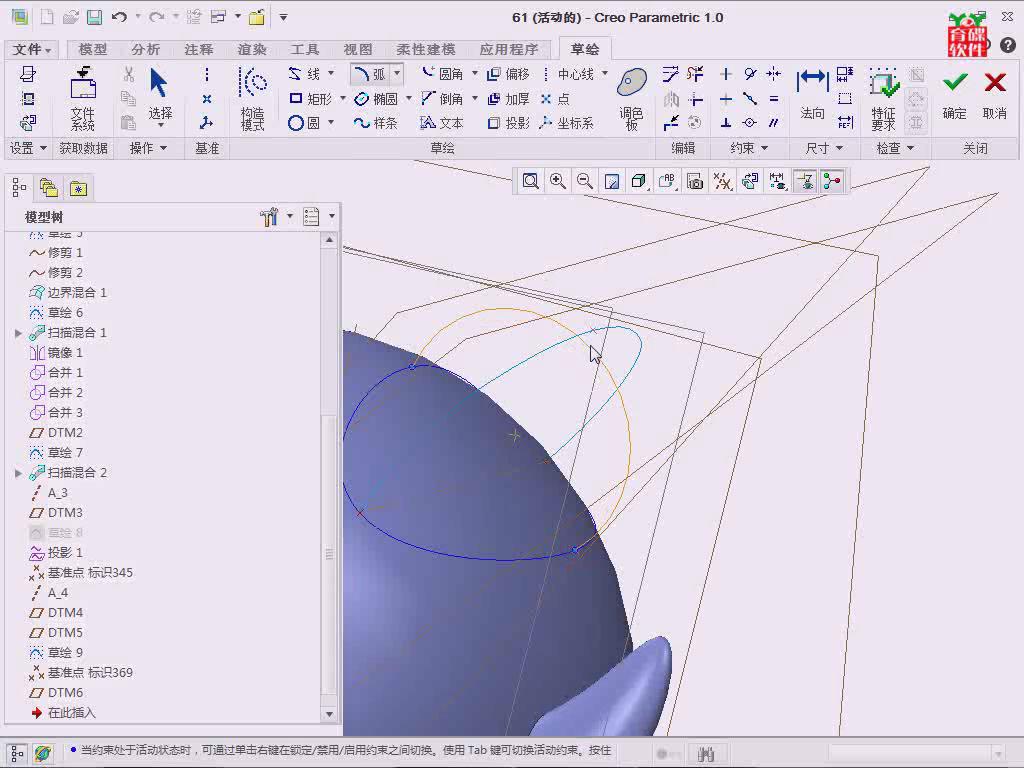The image size is (1024, 768).
Task: Select the Spline (样条) tool
Action: 376,123
